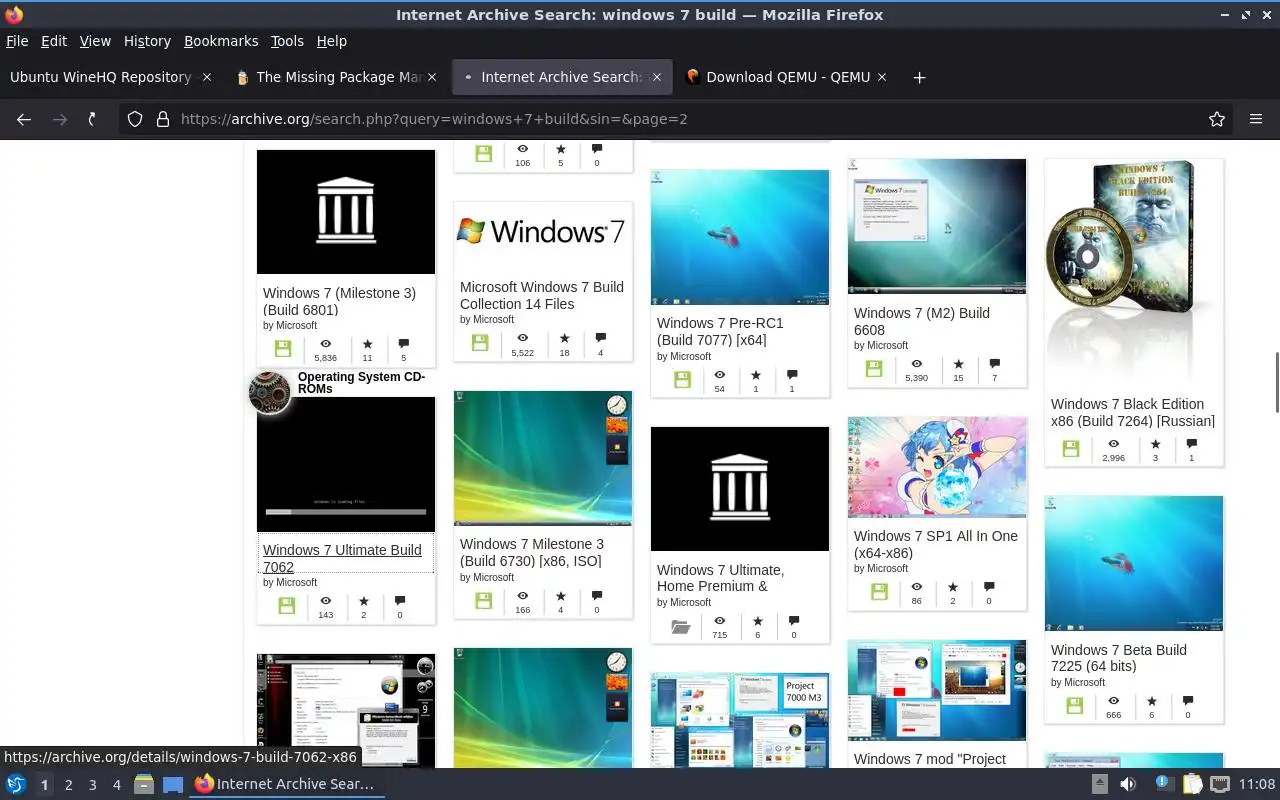Open Windows 7 Milestone 3 (Build 6730) link
This screenshot has width=1280, height=800.
pos(532,552)
